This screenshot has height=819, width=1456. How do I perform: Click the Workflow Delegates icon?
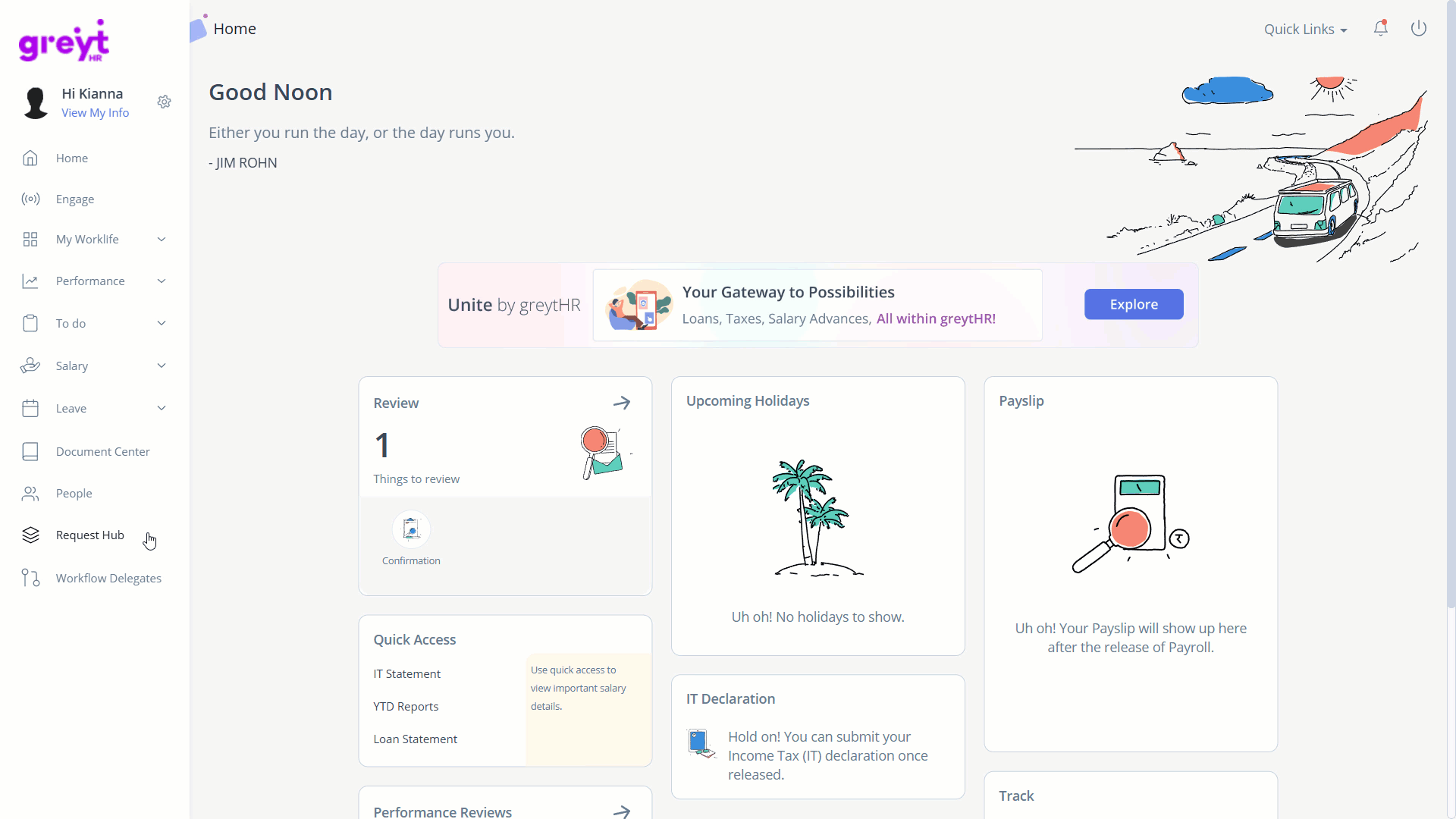[30, 578]
